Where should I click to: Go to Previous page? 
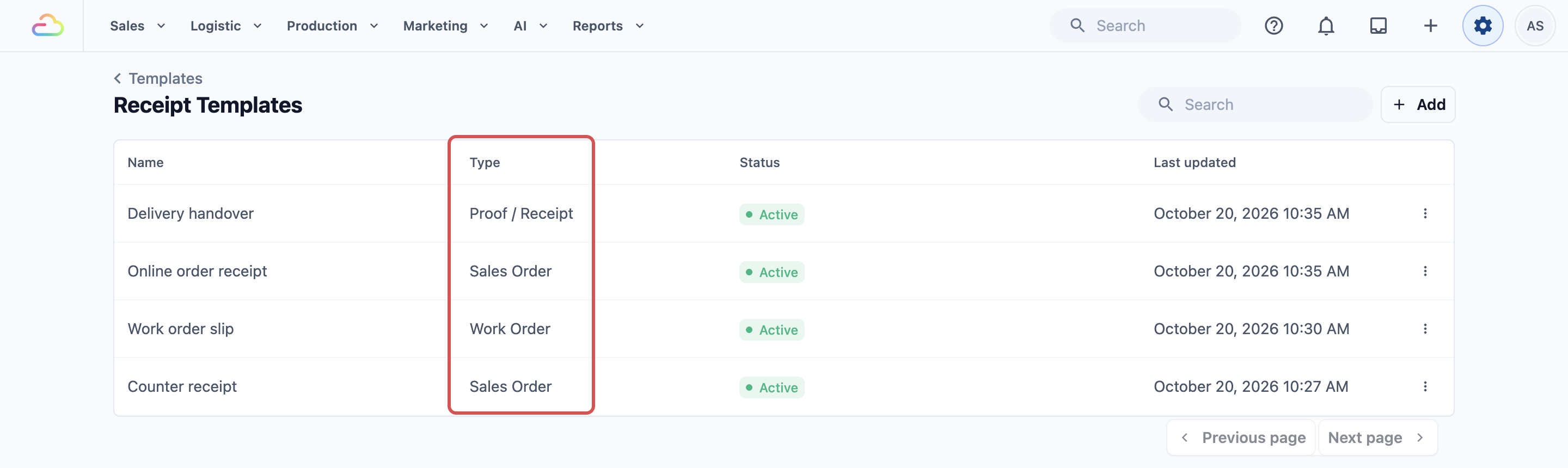(x=1241, y=438)
